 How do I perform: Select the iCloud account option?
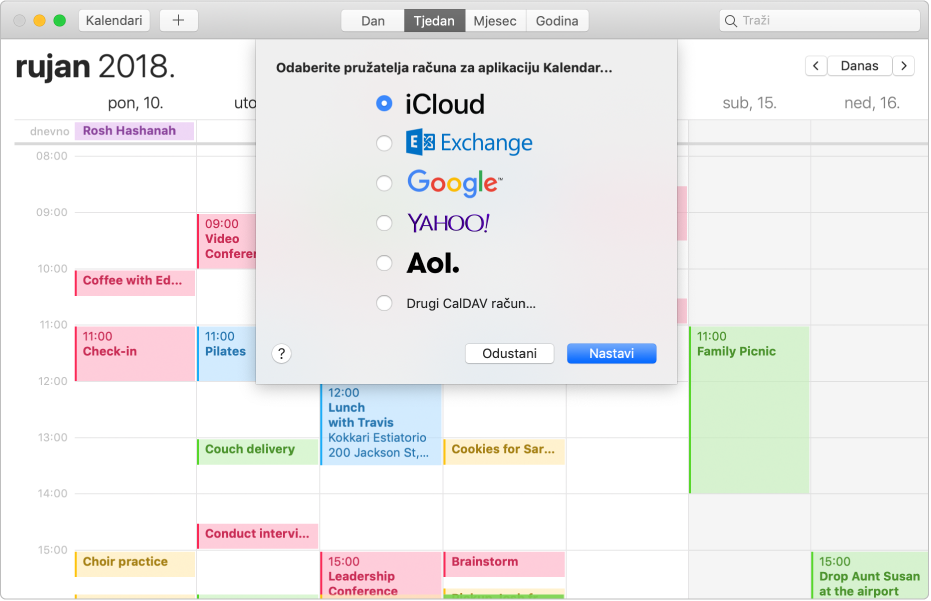tap(384, 103)
